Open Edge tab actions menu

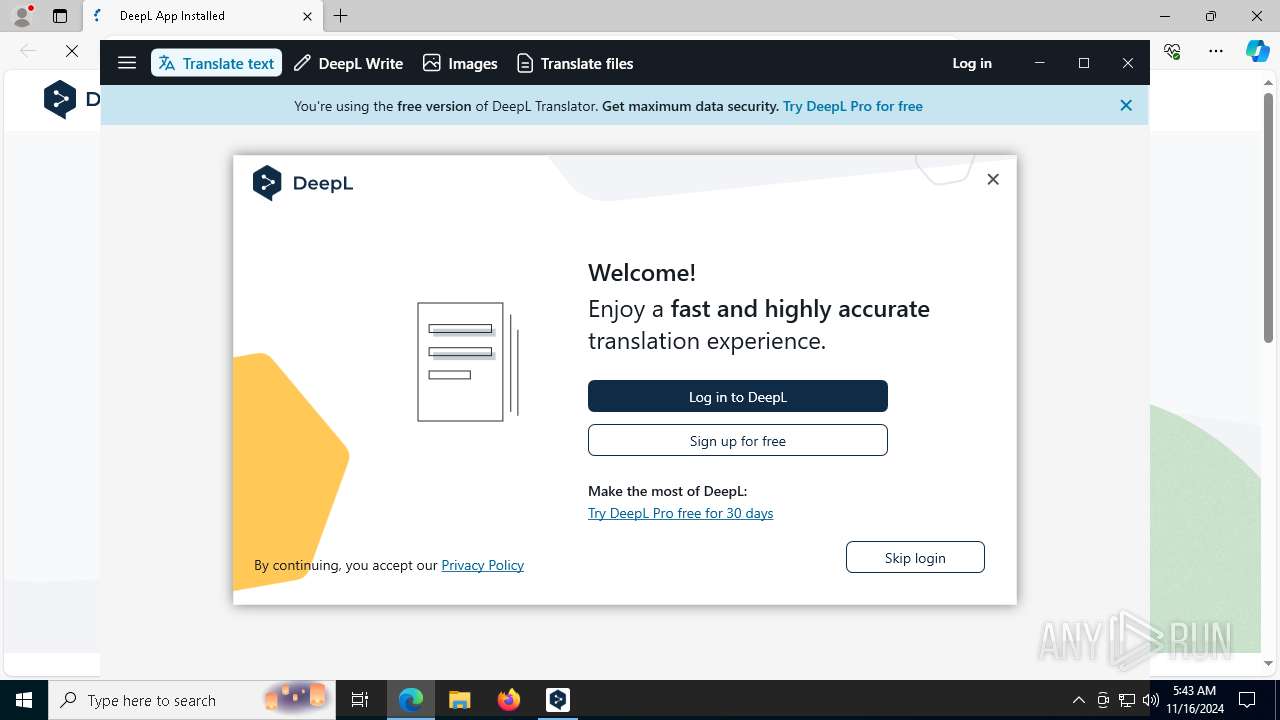click(60, 16)
